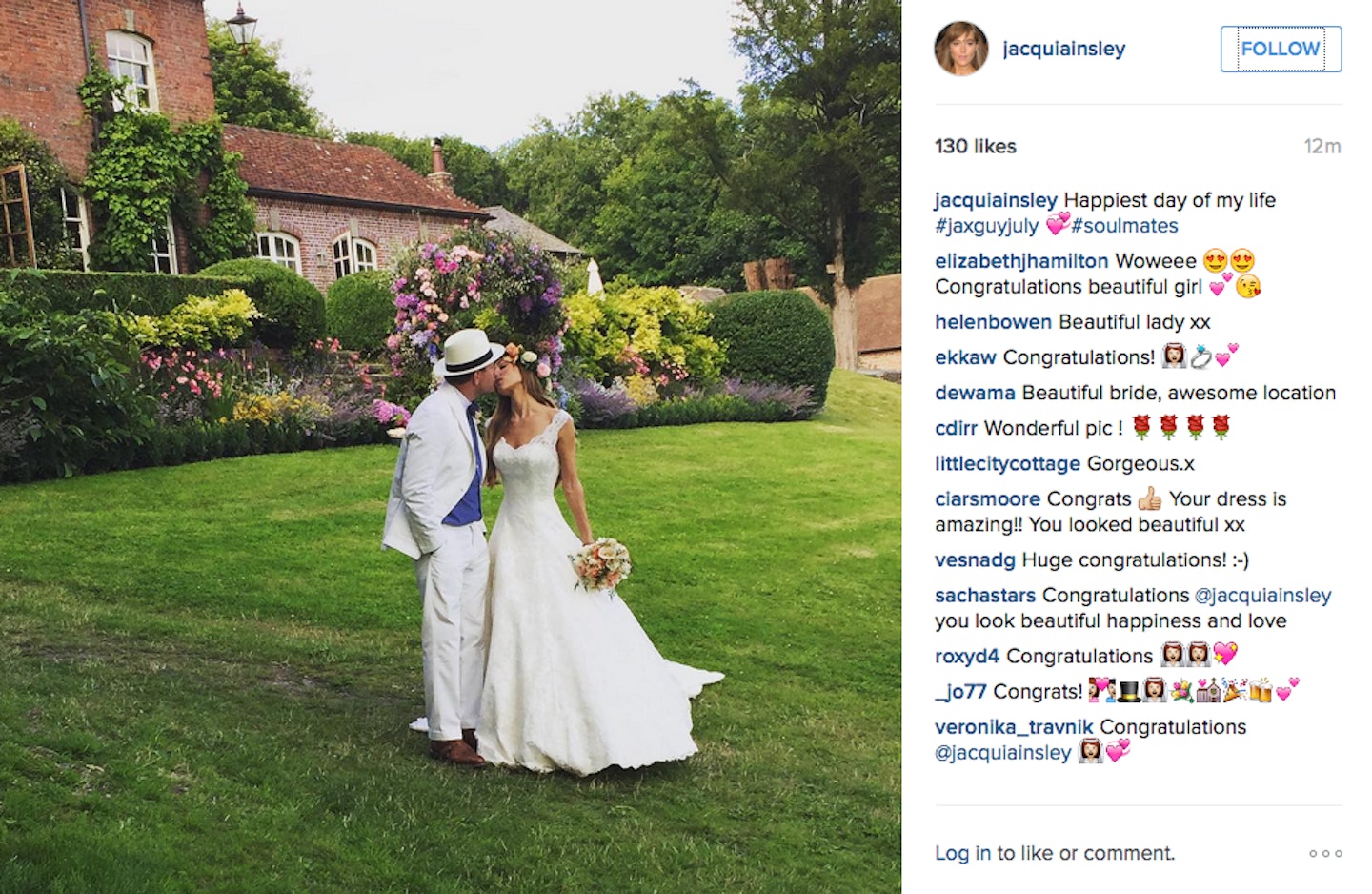View elizabethjhamilton's profile
The height and width of the screenshot is (894, 1372).
(x=1021, y=261)
